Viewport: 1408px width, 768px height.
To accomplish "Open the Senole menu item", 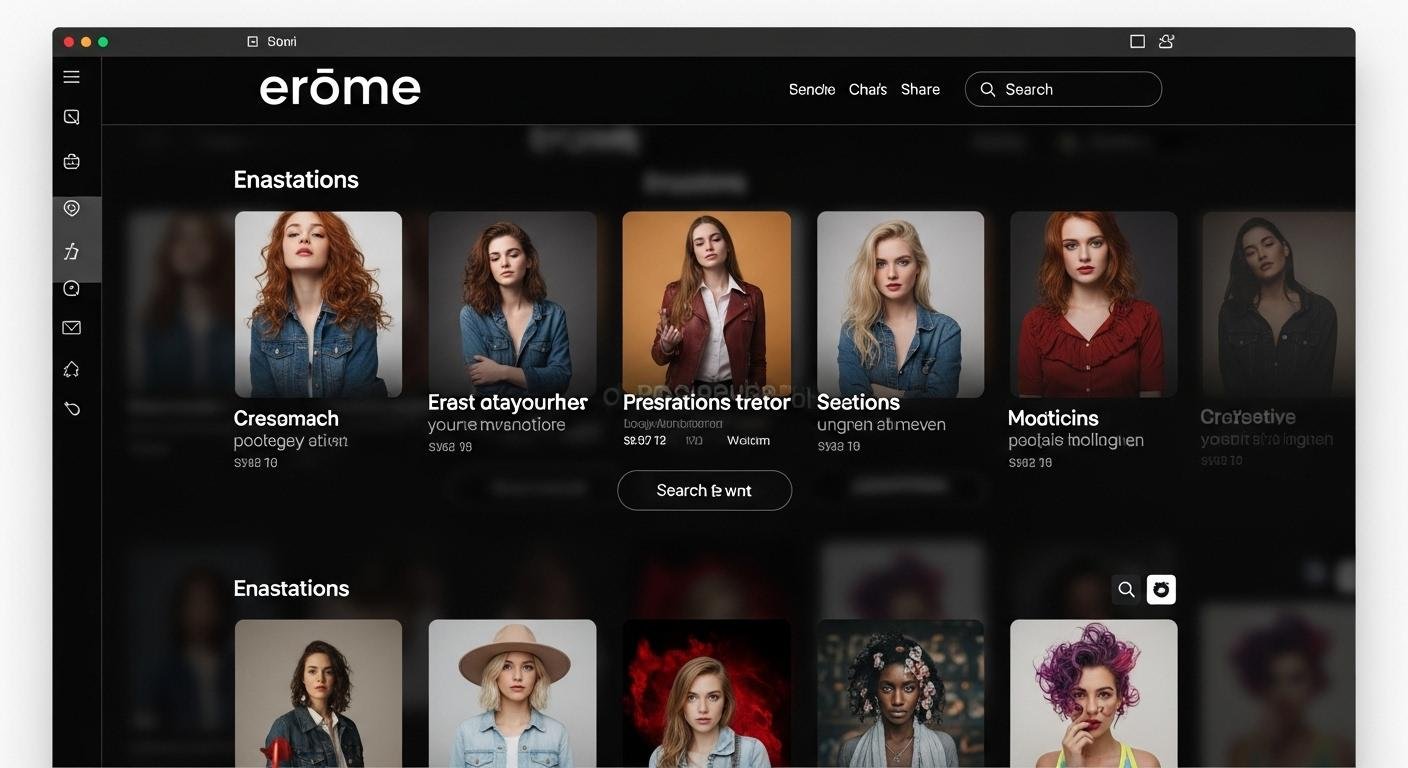I will tap(811, 89).
